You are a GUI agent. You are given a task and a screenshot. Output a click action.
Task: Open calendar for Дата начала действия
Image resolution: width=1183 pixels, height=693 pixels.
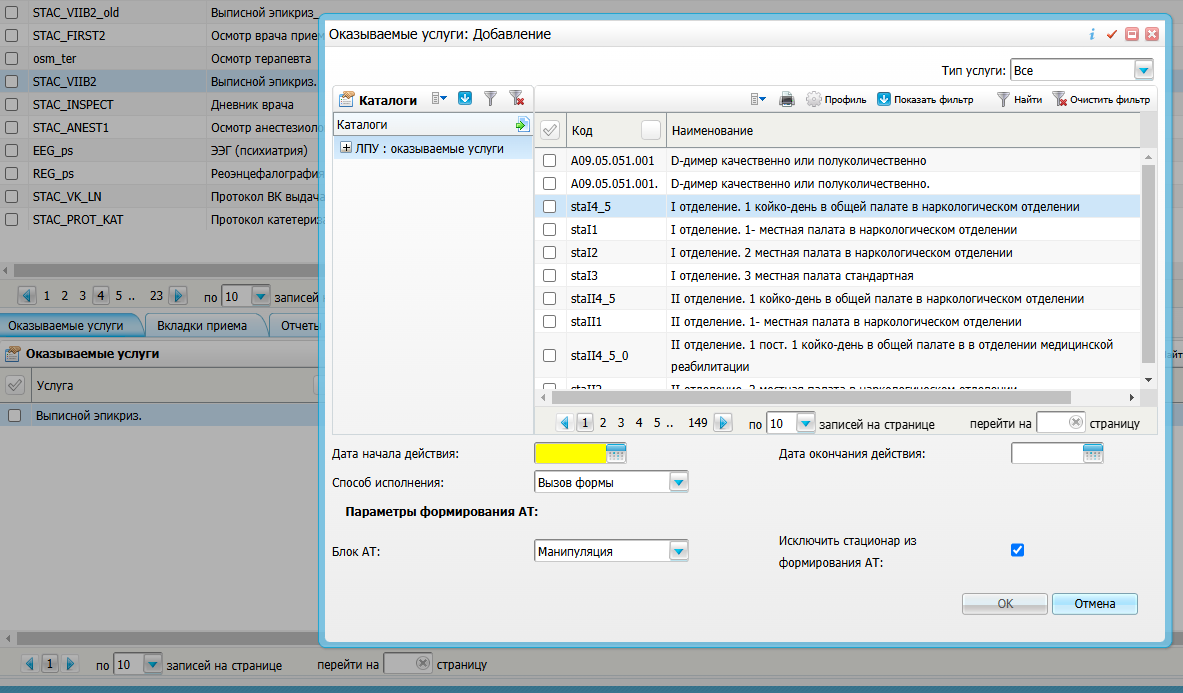pyautogui.click(x=616, y=453)
